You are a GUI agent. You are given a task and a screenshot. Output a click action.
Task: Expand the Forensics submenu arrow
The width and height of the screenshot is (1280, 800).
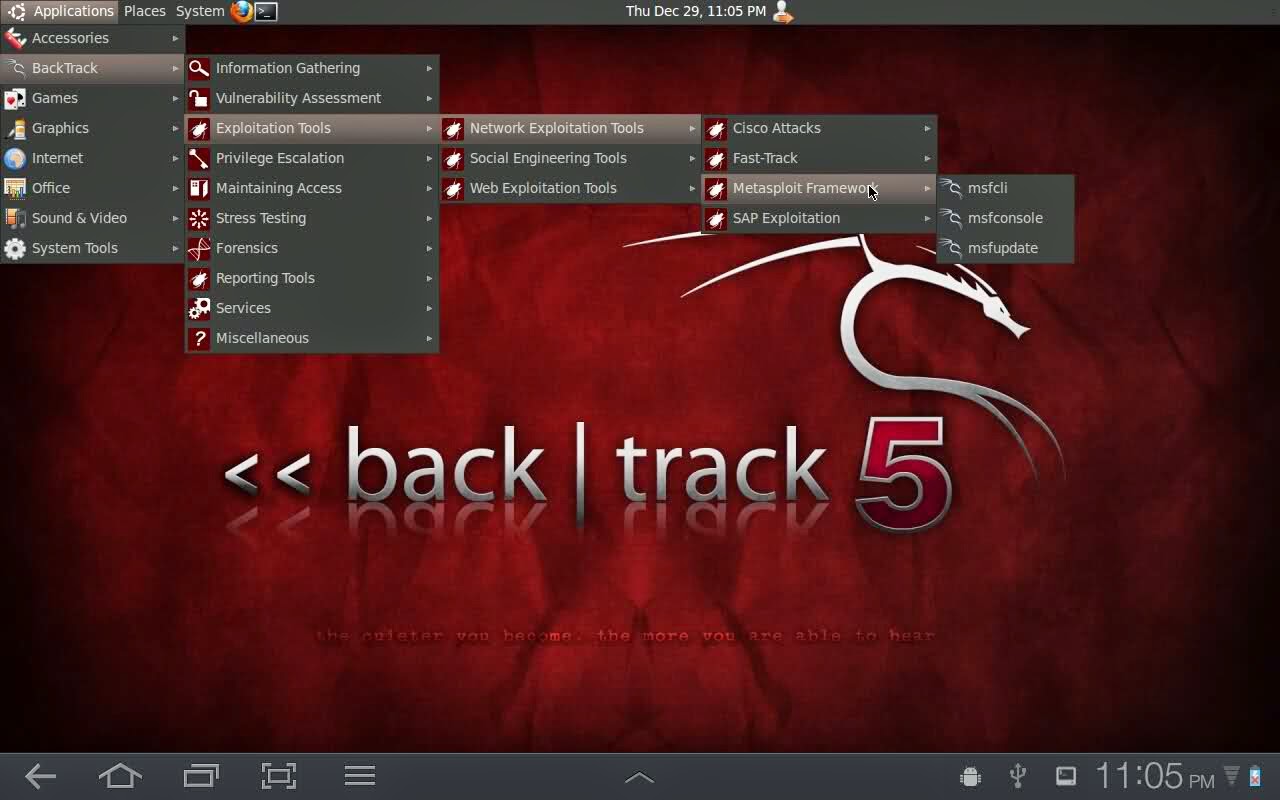429,248
